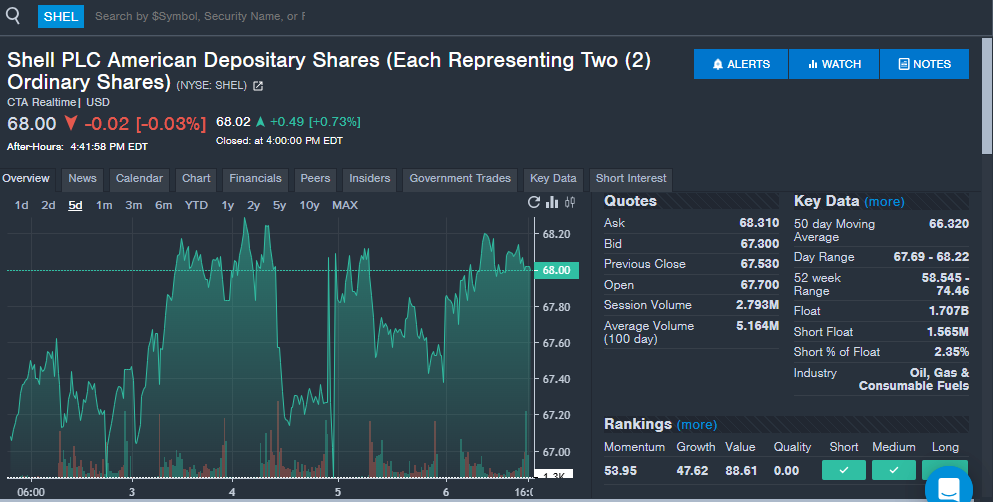Click the Medium ranking green checkmark
The image size is (993, 502).
[894, 470]
